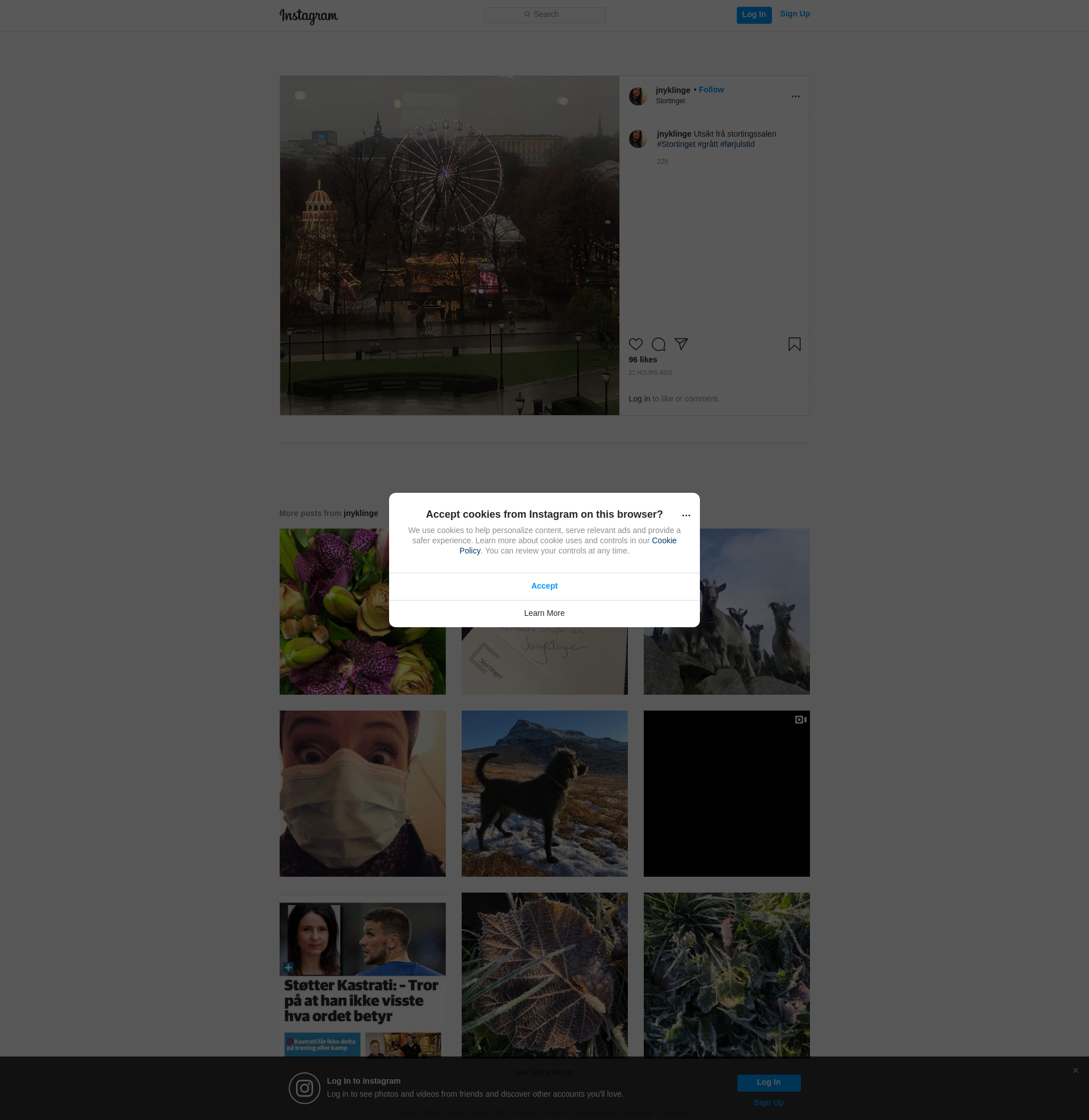Share the post with paper plane icon

[681, 344]
